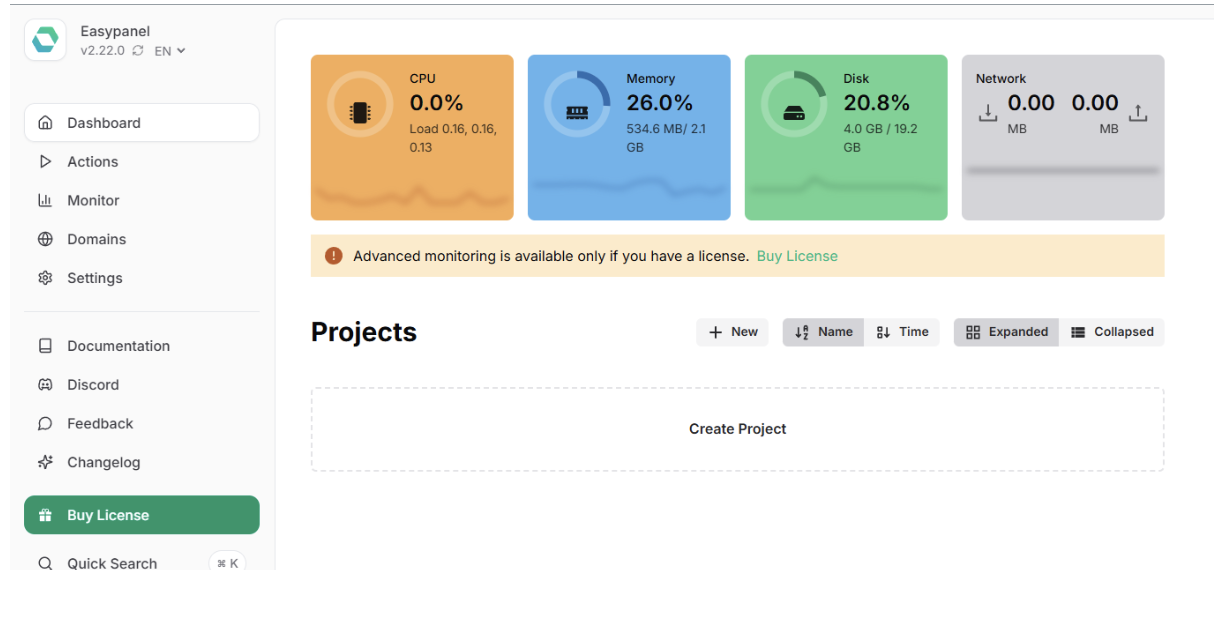The width and height of the screenshot is (1224, 620).
Task: Click the Memory usage graph line
Action: [x=629, y=185]
